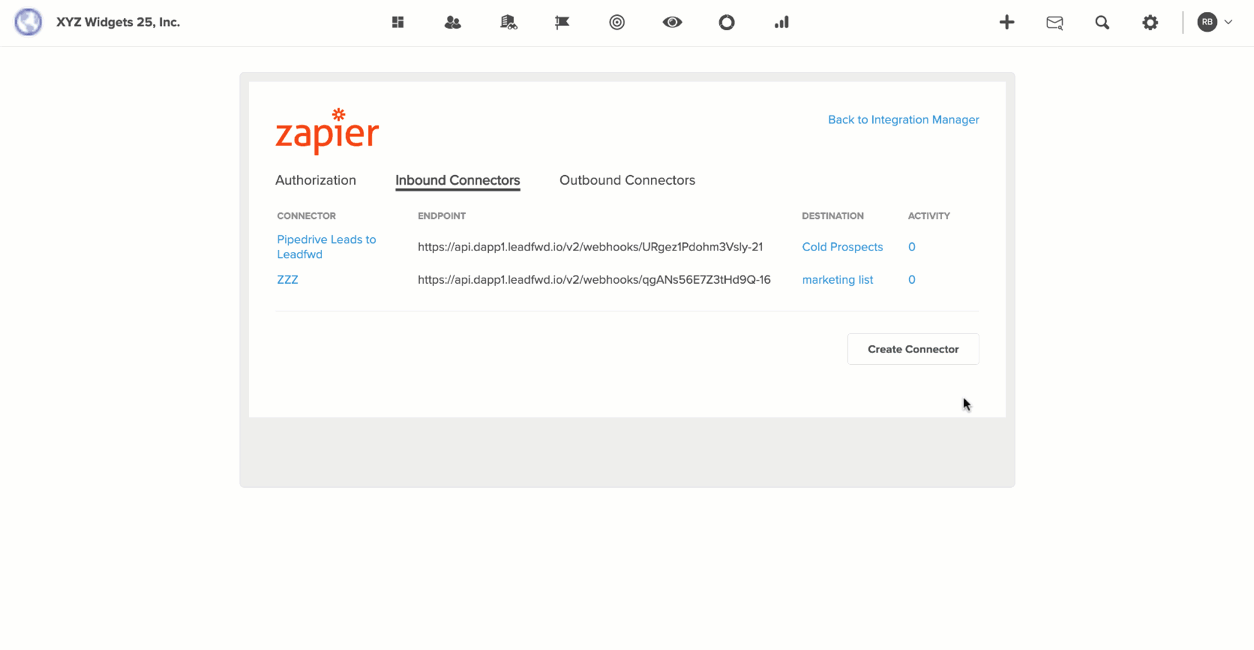Go Back to Integration Manager

(x=903, y=120)
